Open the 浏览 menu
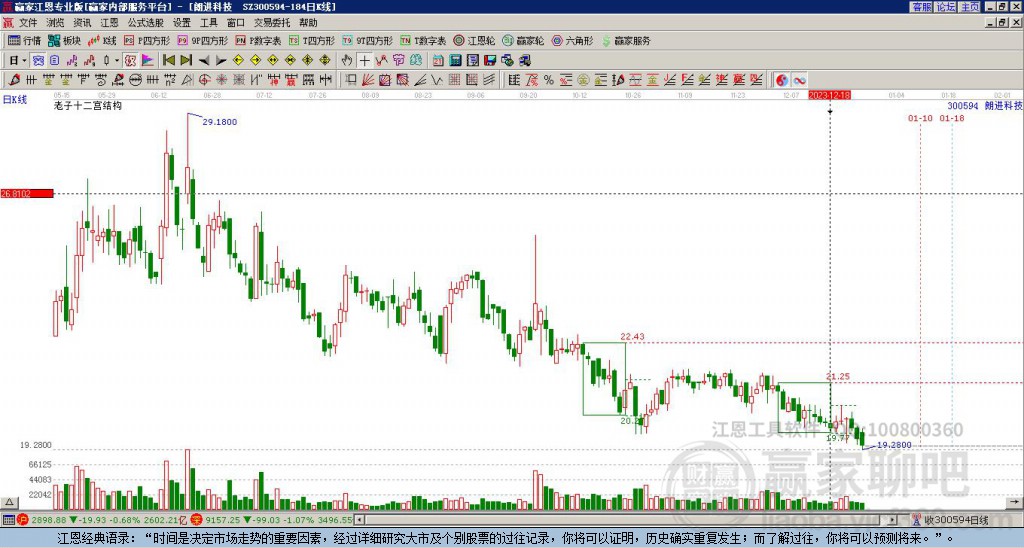1024x548 pixels. click(56, 23)
